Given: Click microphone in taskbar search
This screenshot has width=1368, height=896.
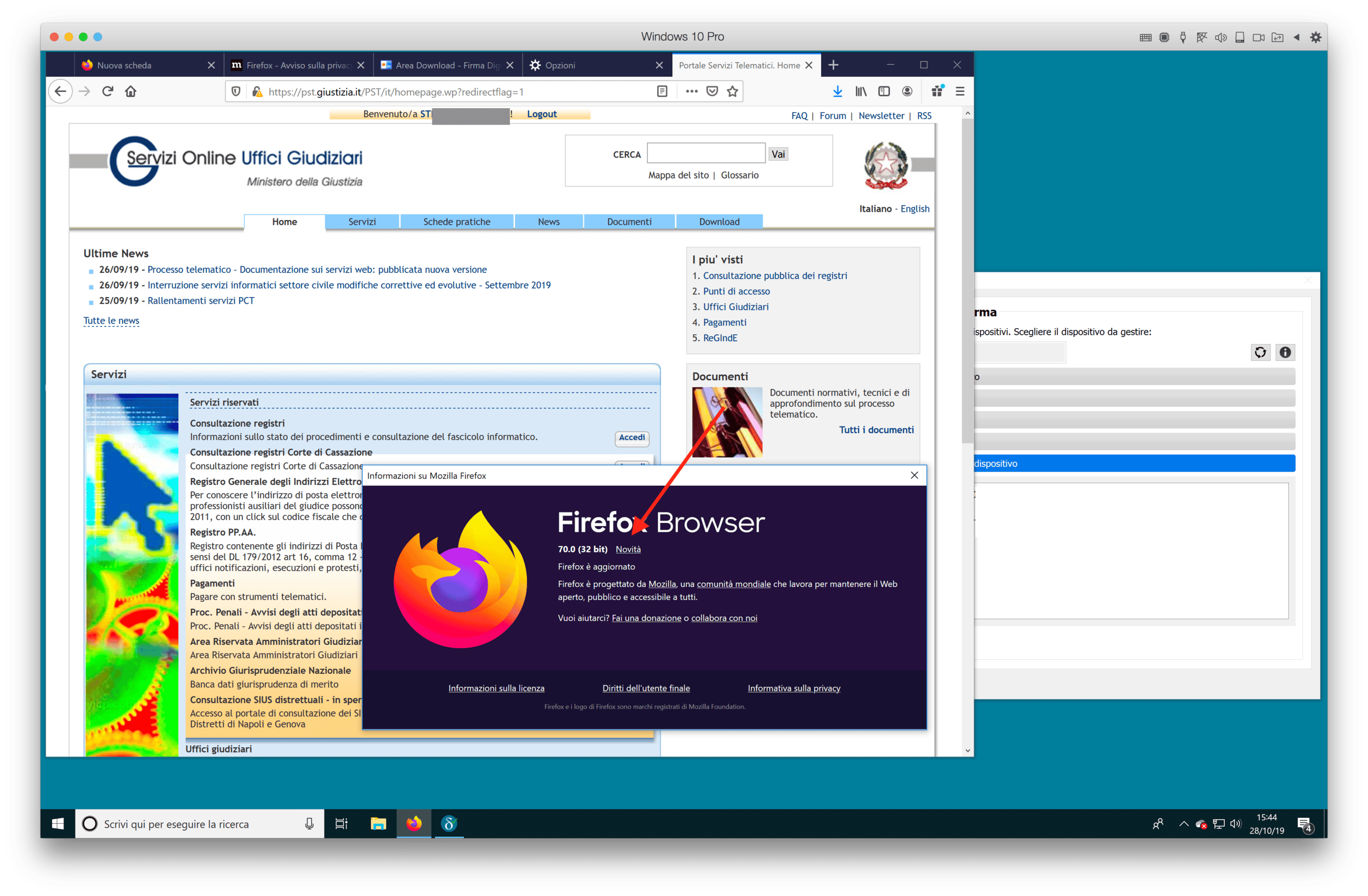Looking at the screenshot, I should pyautogui.click(x=309, y=824).
